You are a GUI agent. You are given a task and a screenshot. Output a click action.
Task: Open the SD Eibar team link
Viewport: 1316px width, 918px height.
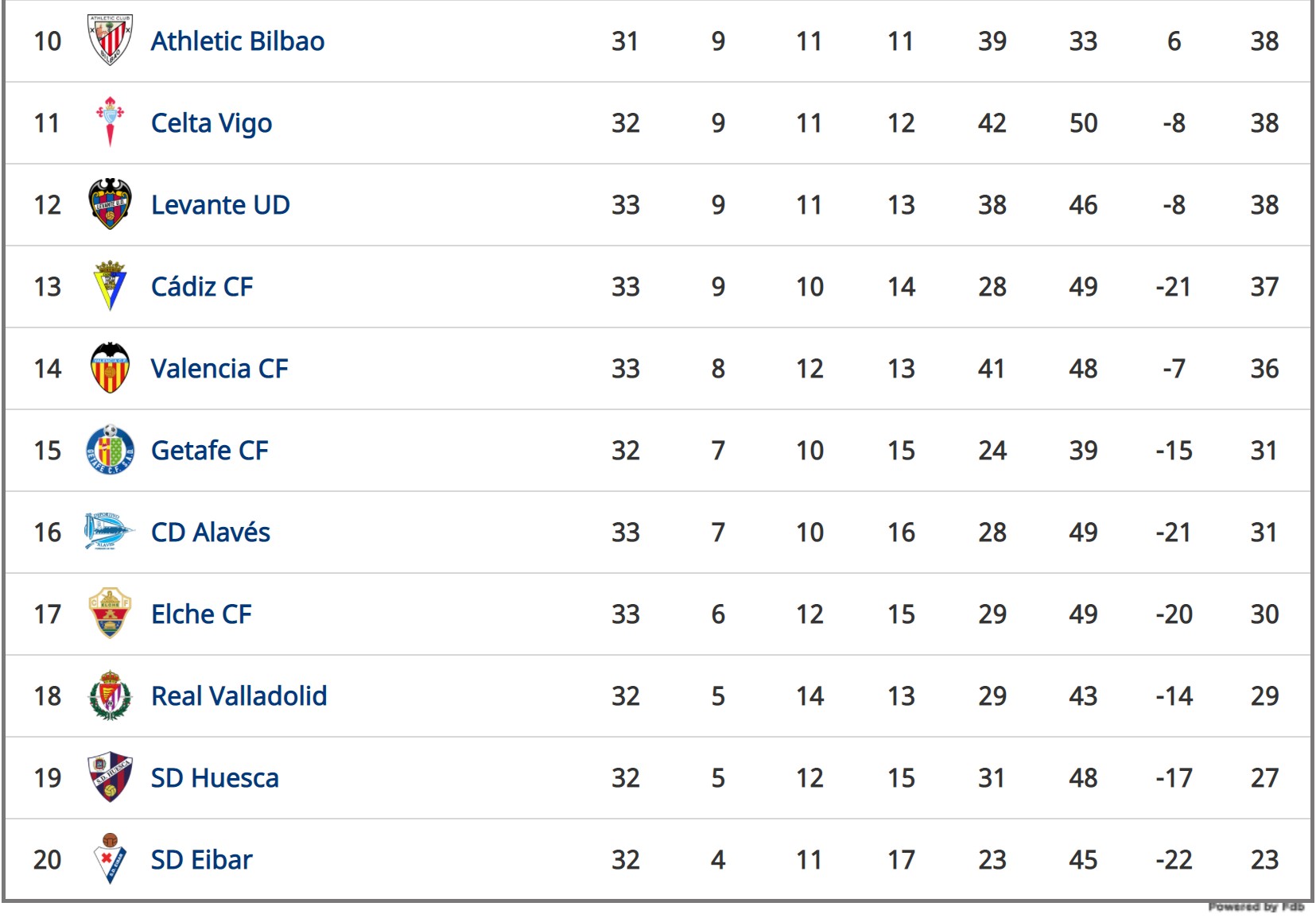click(x=202, y=860)
